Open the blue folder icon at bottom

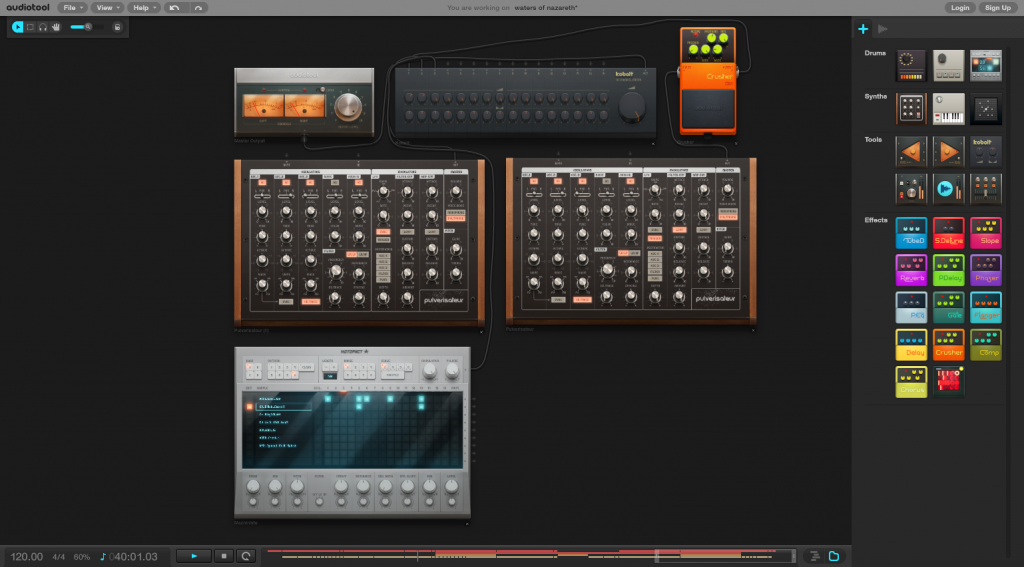click(834, 556)
